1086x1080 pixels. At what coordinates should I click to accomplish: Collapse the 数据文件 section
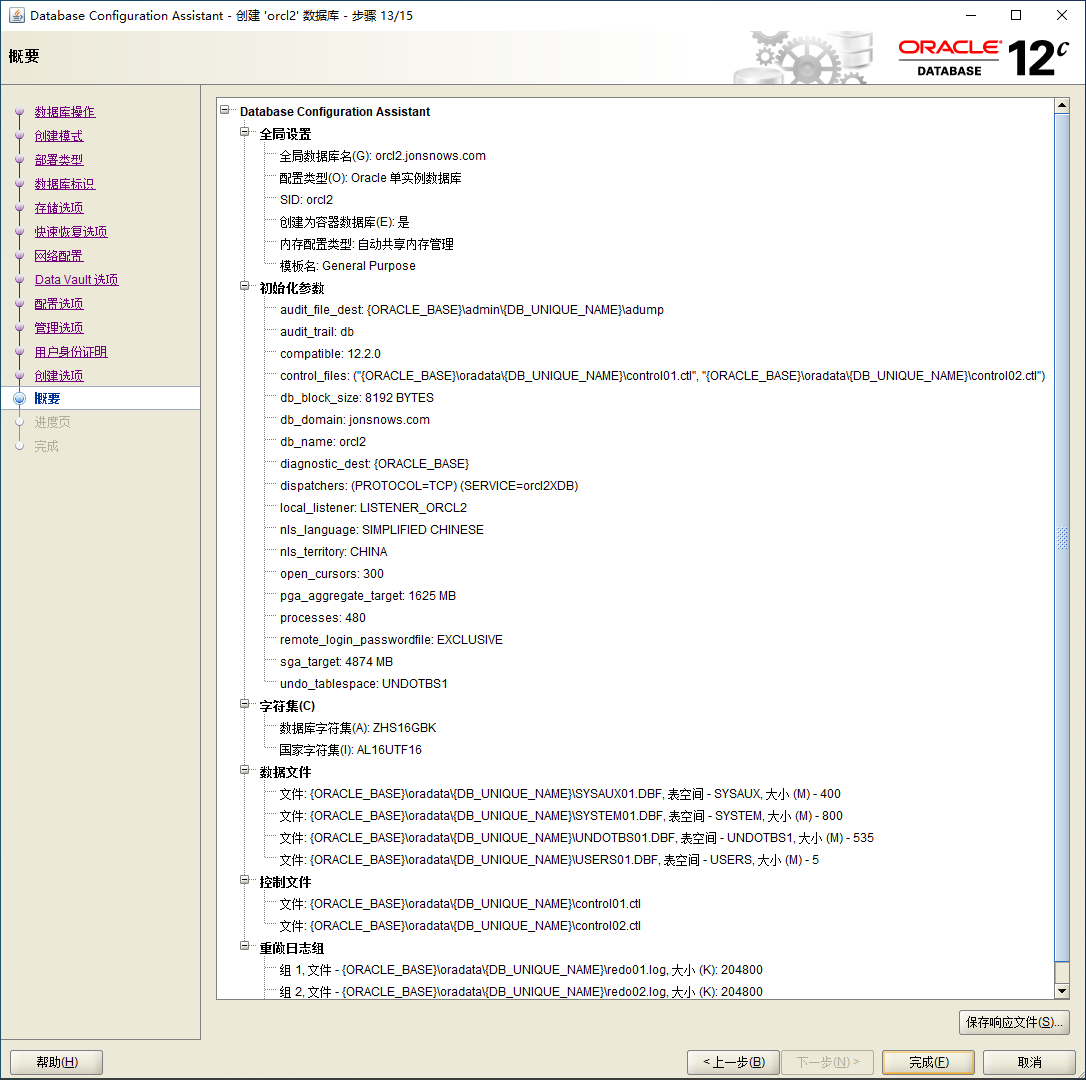[x=245, y=771]
